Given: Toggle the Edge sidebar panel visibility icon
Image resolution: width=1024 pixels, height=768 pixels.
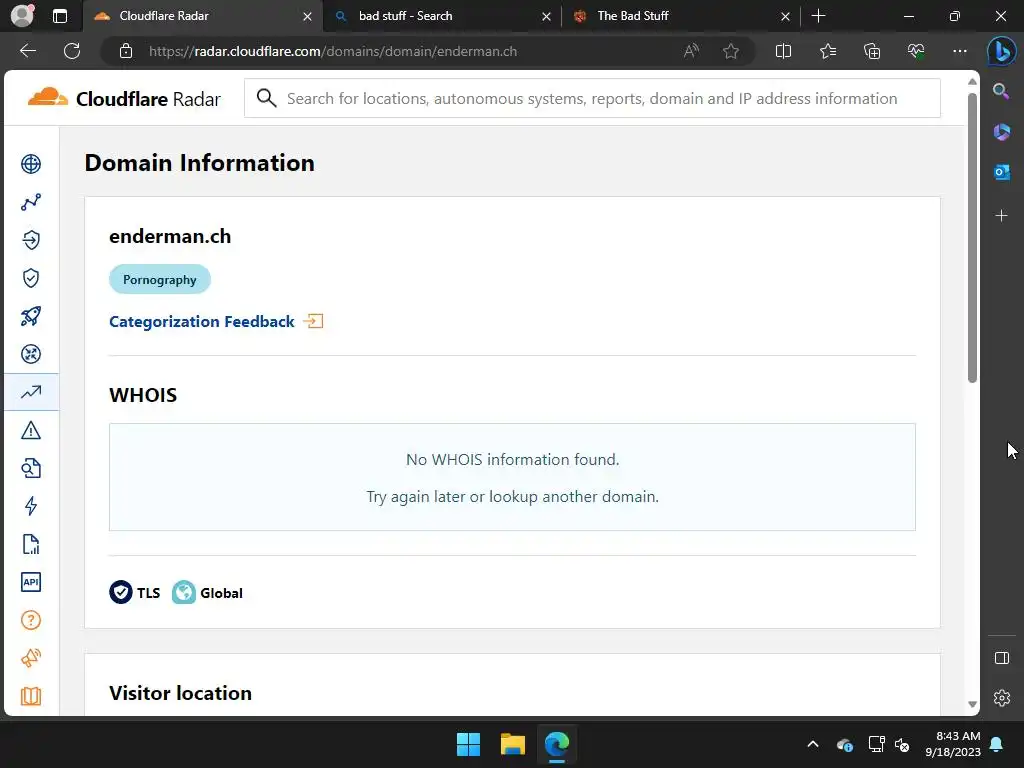Looking at the screenshot, I should [1002, 658].
